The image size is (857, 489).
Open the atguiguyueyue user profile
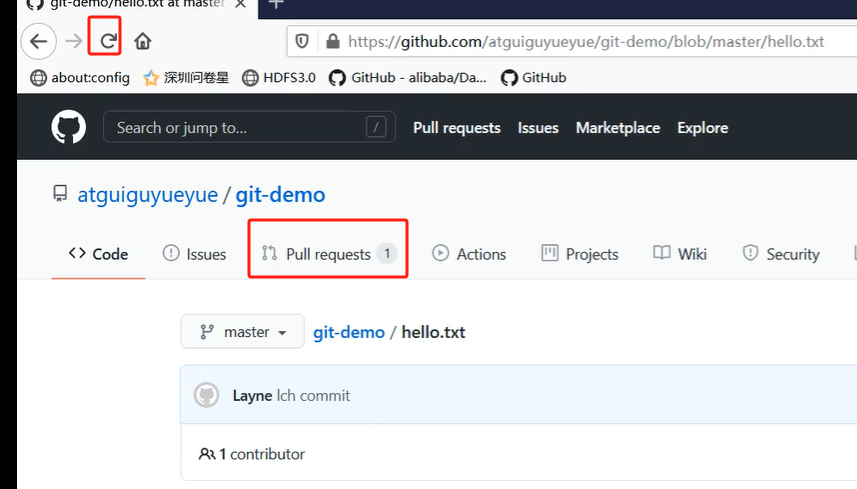click(x=148, y=195)
